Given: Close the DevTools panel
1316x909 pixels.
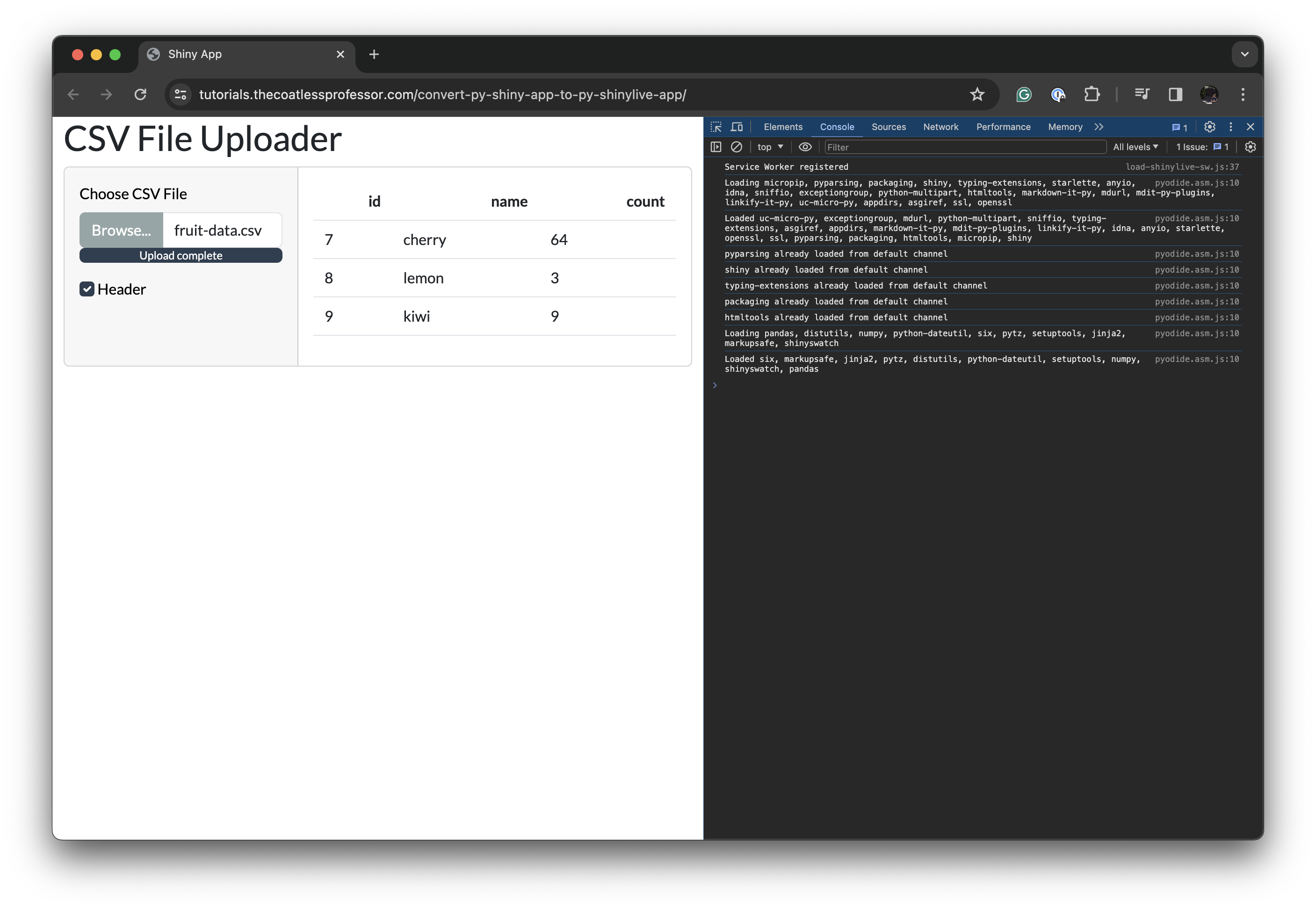Looking at the screenshot, I should [1251, 127].
